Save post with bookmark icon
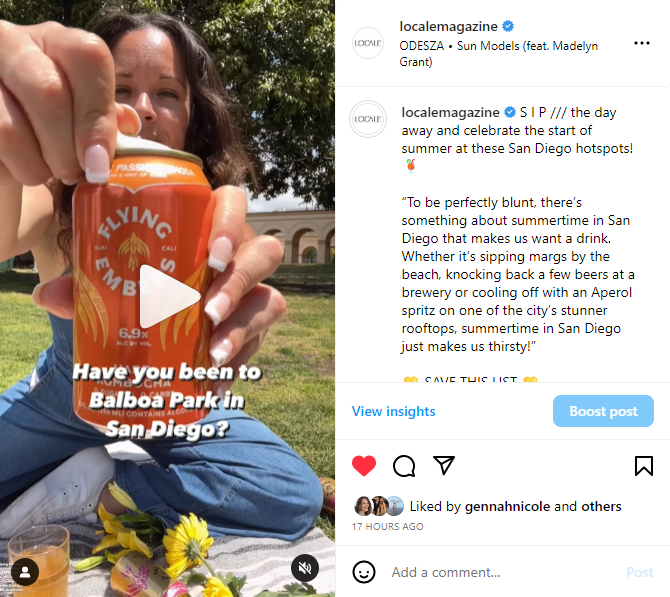This screenshot has height=597, width=670. click(644, 465)
